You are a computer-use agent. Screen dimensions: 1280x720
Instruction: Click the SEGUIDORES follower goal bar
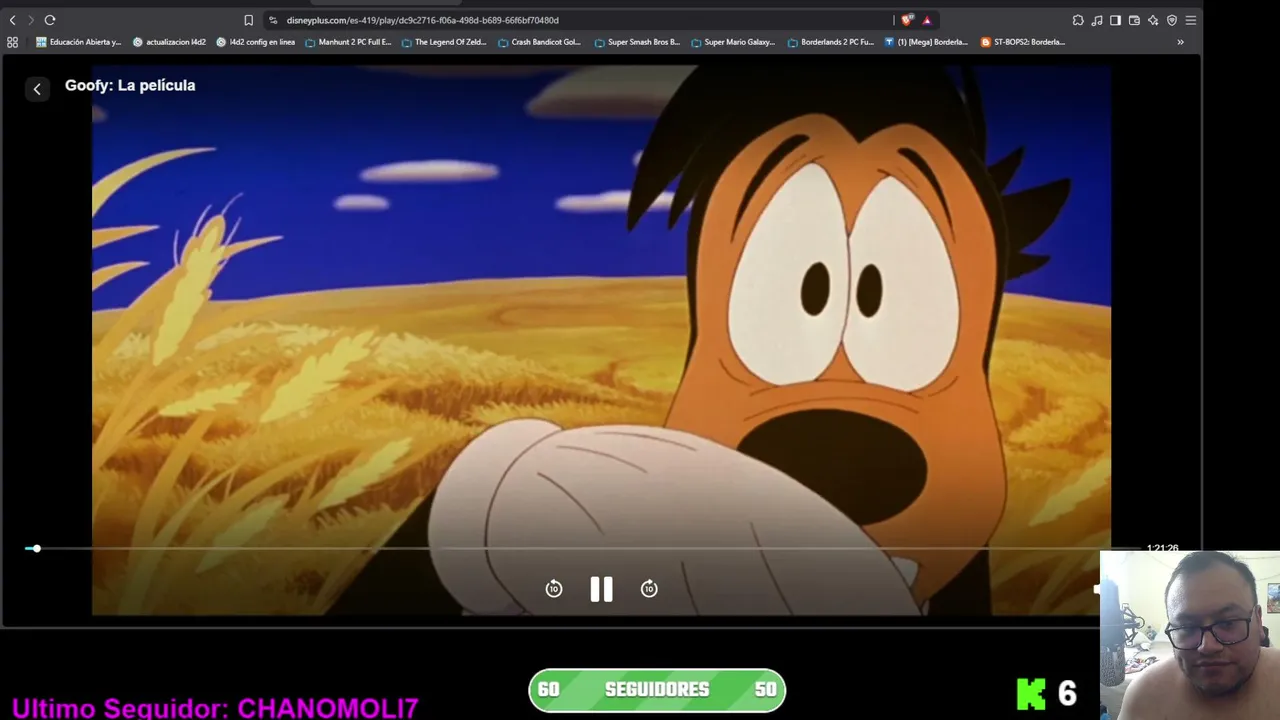point(657,690)
